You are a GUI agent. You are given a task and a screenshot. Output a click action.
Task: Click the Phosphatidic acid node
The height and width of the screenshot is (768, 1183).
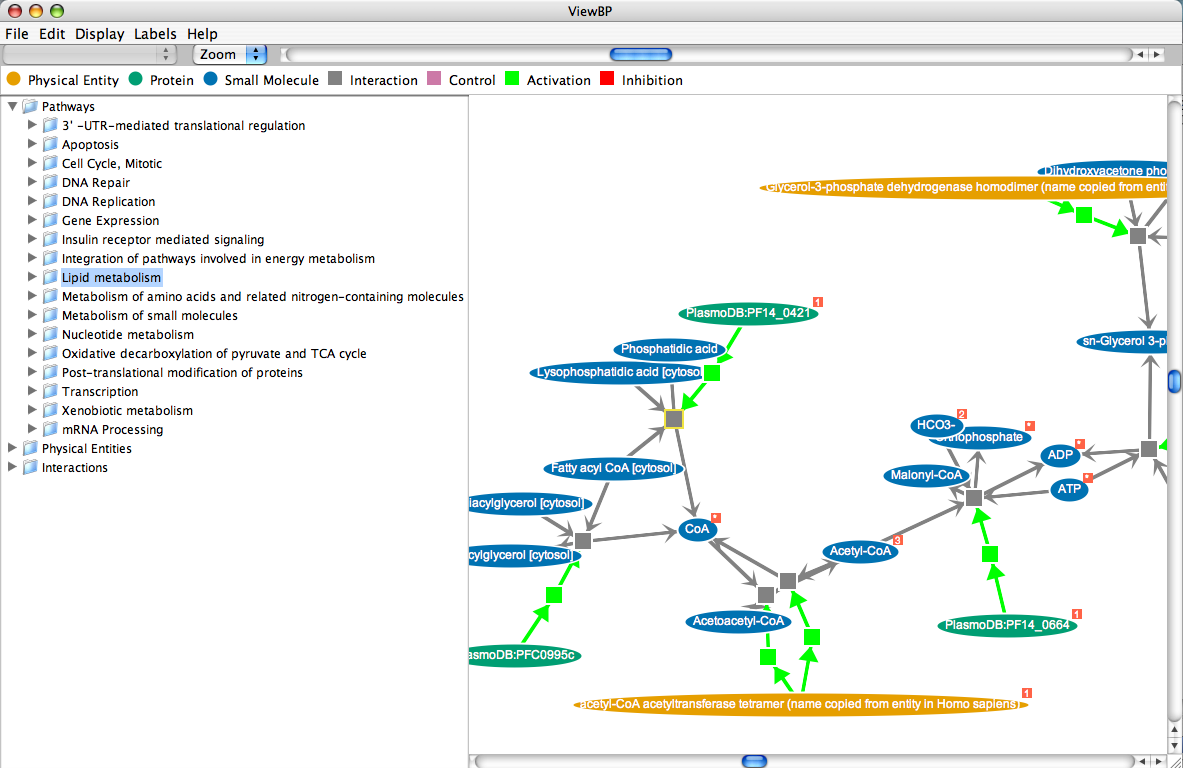[x=669, y=349]
